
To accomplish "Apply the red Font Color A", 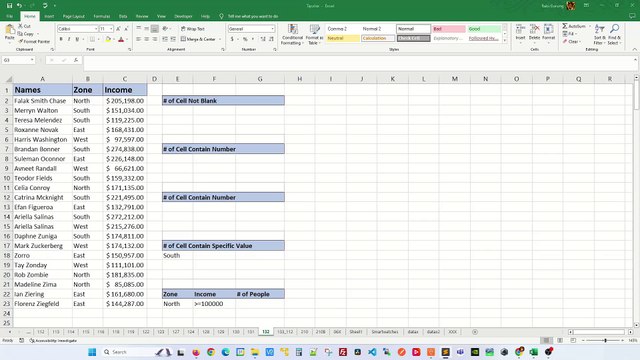I will pyautogui.click(x=121, y=39).
